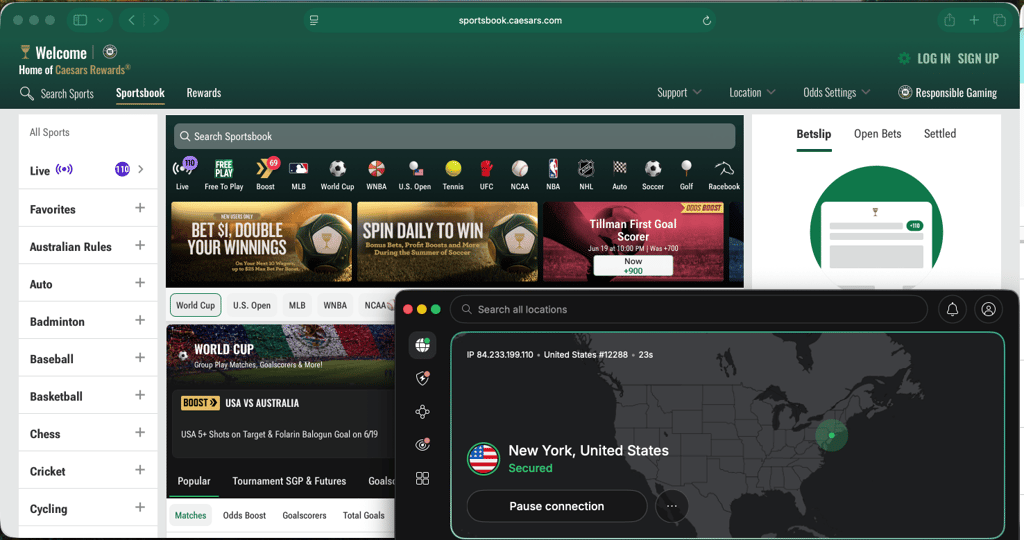Open new Safari tab with plus icon
This screenshot has height=540, width=1024.
tap(974, 20)
